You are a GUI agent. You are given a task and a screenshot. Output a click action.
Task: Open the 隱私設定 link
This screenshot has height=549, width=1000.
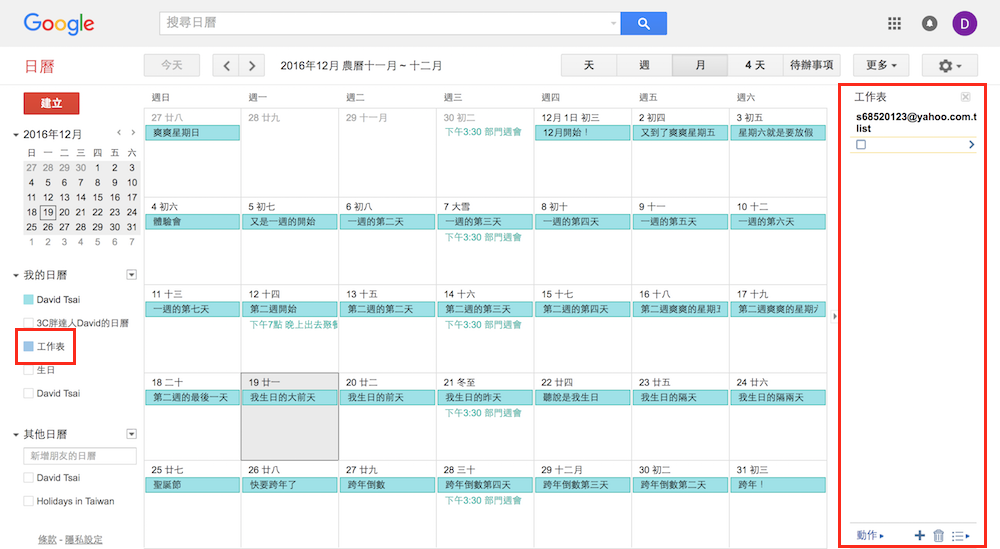click(84, 540)
